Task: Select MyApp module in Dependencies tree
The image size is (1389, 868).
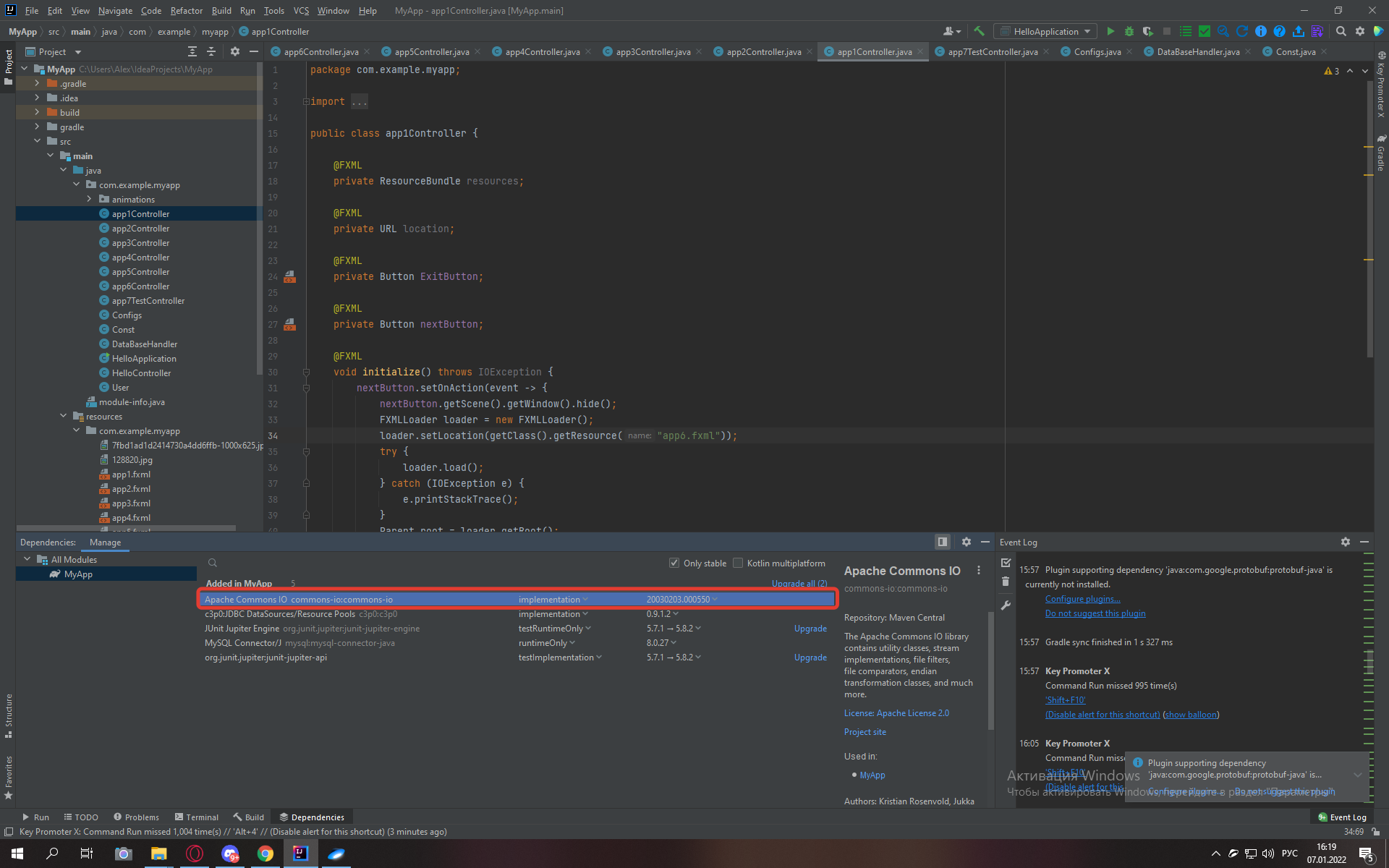Action: (106, 574)
